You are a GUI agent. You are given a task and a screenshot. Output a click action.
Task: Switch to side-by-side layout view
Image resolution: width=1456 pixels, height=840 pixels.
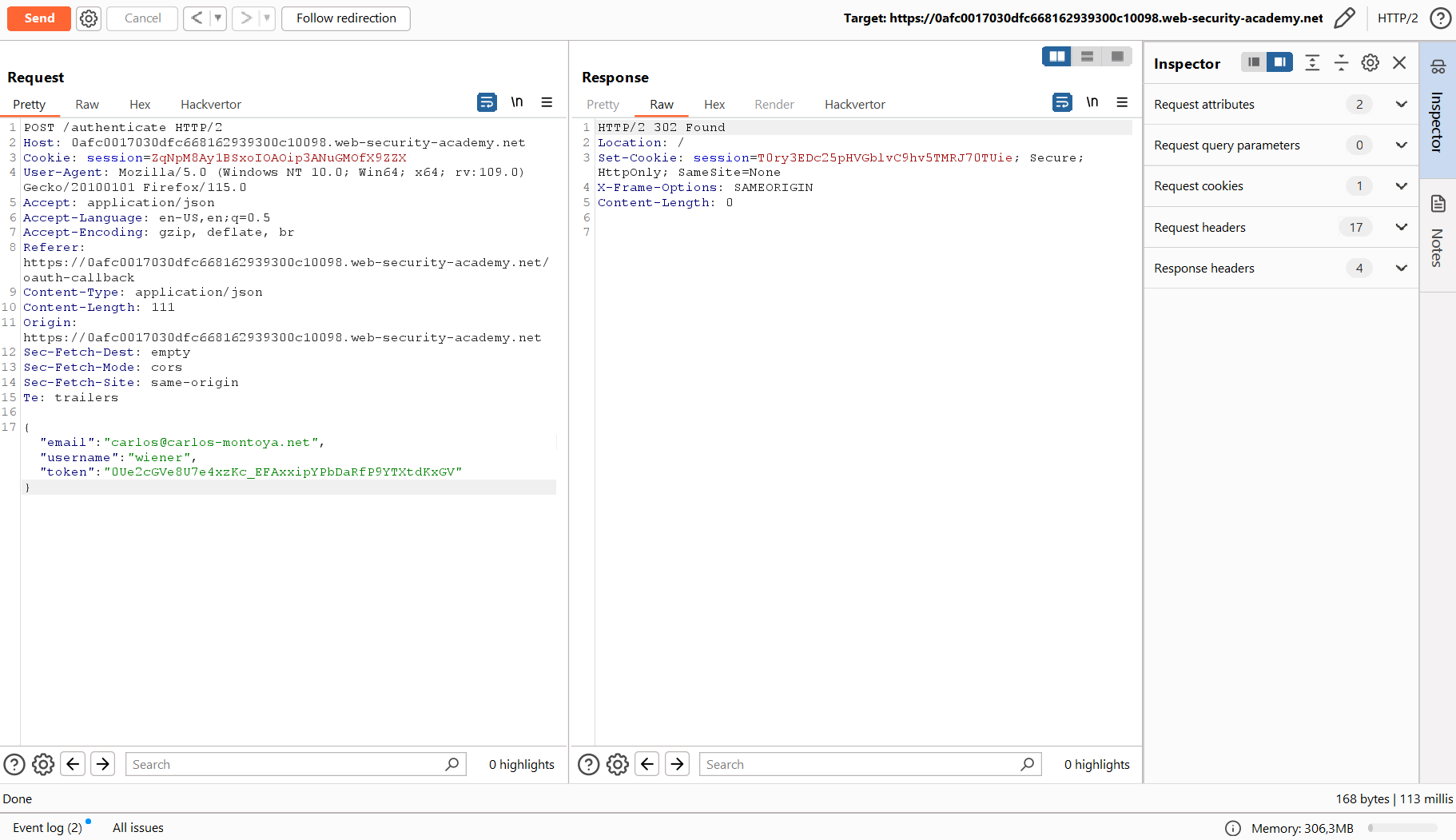point(1056,56)
